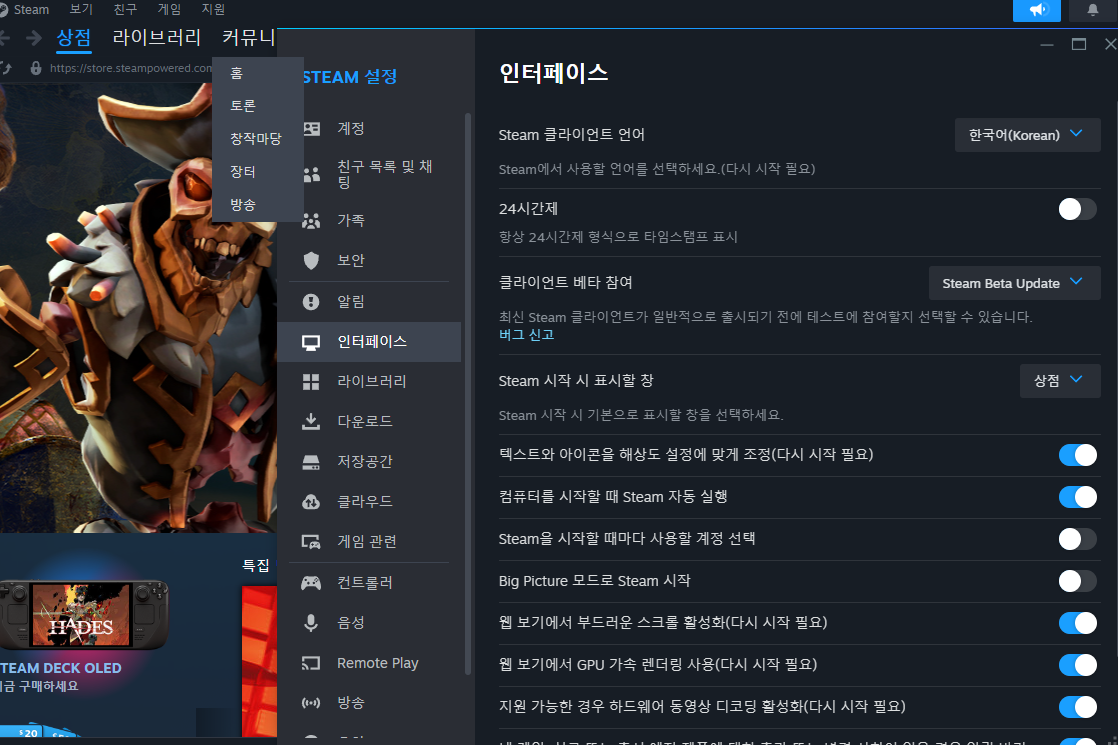Open the 계정 settings icon

(312, 129)
